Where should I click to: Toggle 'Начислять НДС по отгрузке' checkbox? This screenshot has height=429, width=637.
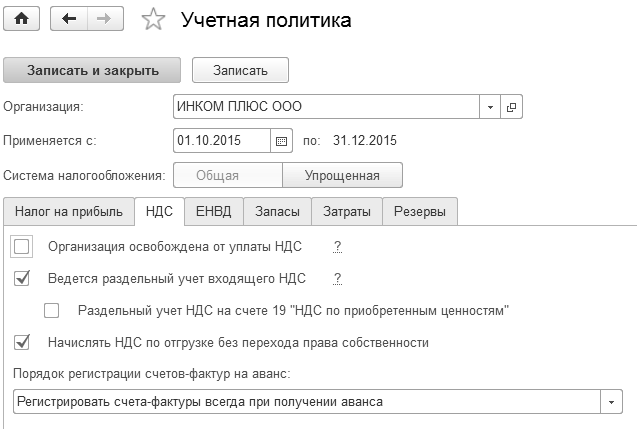22,342
